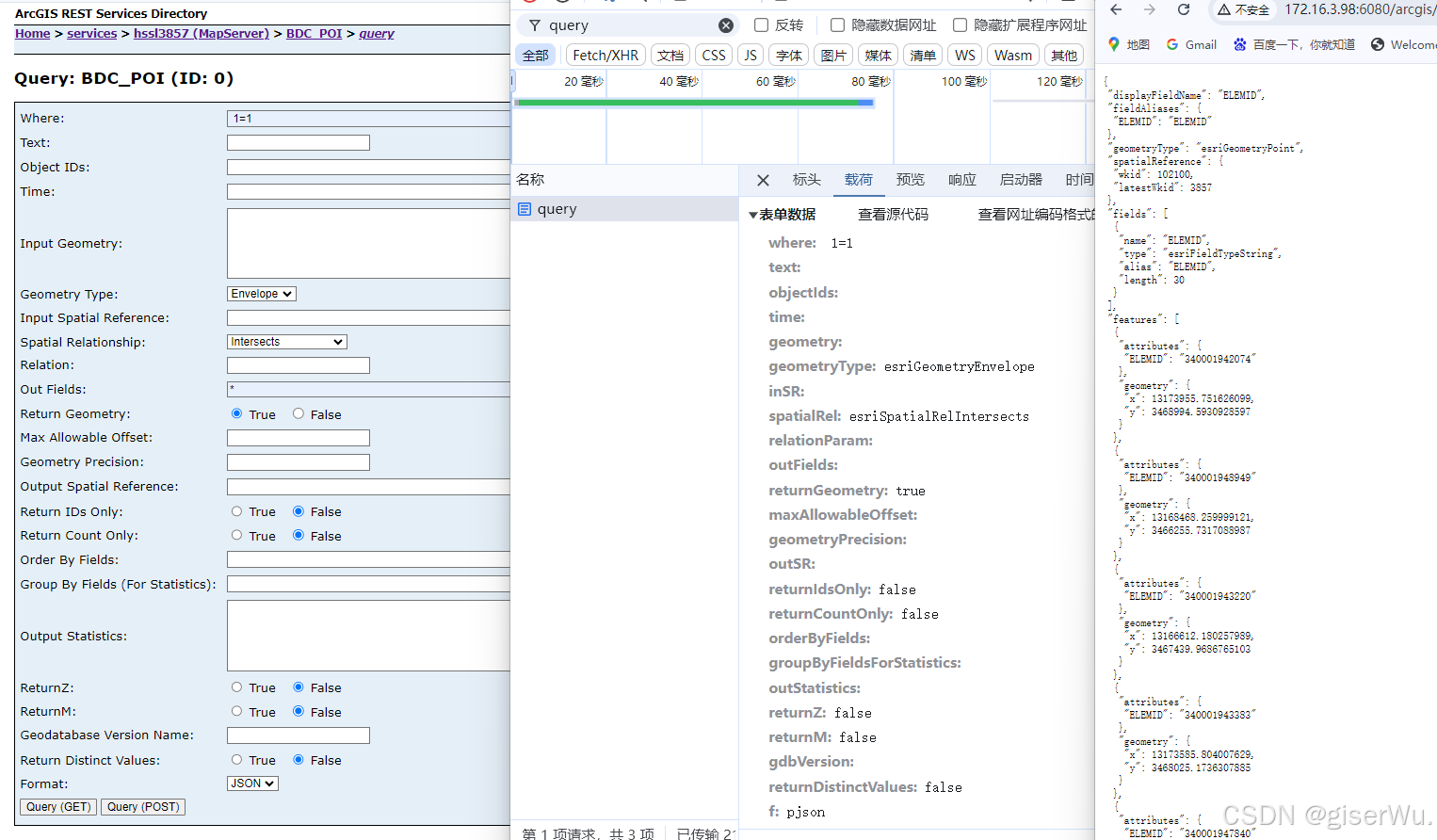Click 查看源代码 to view source
Screen dimensions: 1437x840
coord(893,215)
